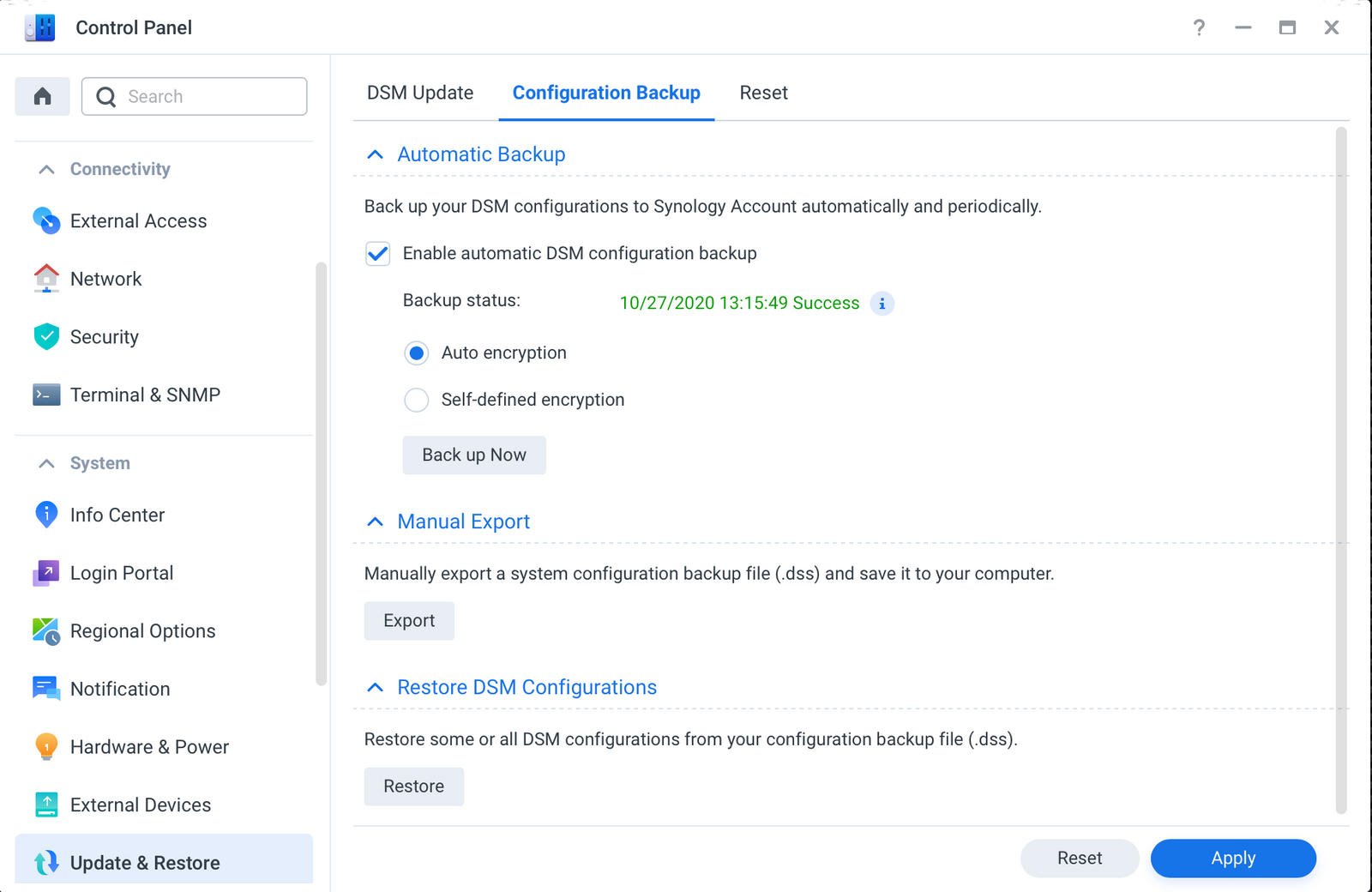The image size is (1372, 892).
Task: Collapse the Automatic Backup section
Action: tap(375, 154)
